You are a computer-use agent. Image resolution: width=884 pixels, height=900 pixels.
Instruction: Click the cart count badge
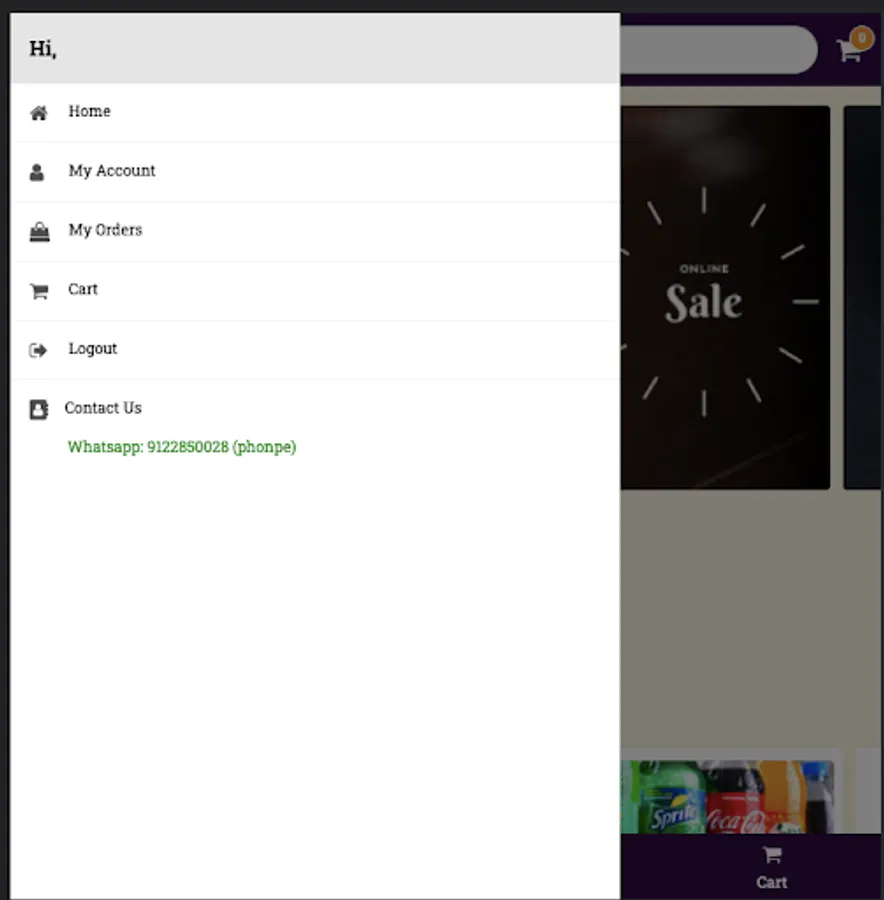pos(862,38)
